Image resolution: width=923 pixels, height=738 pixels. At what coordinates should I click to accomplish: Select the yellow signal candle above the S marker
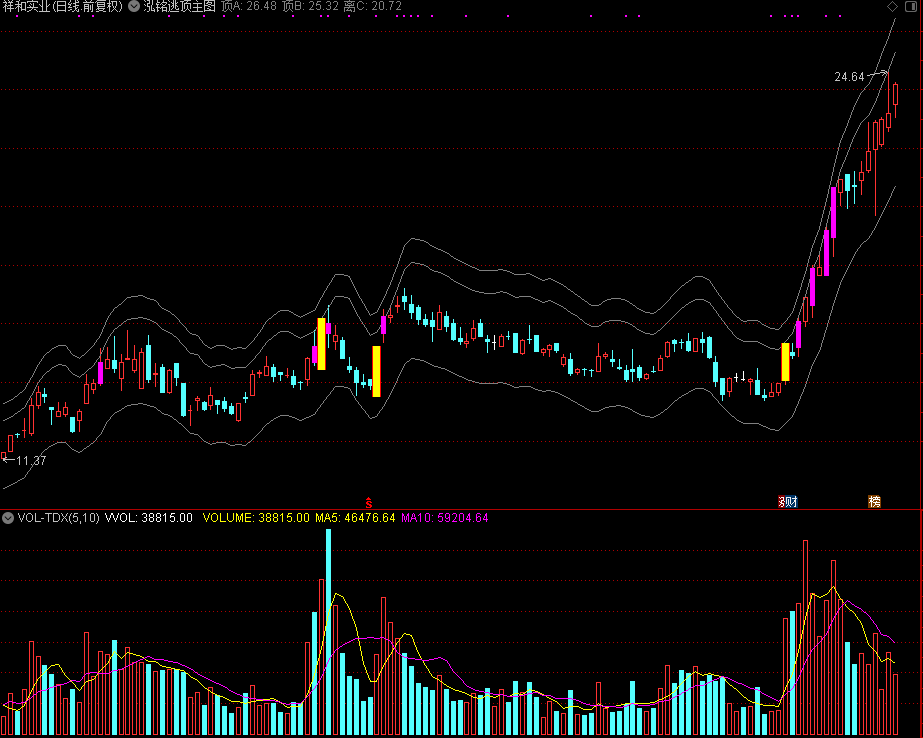(377, 371)
